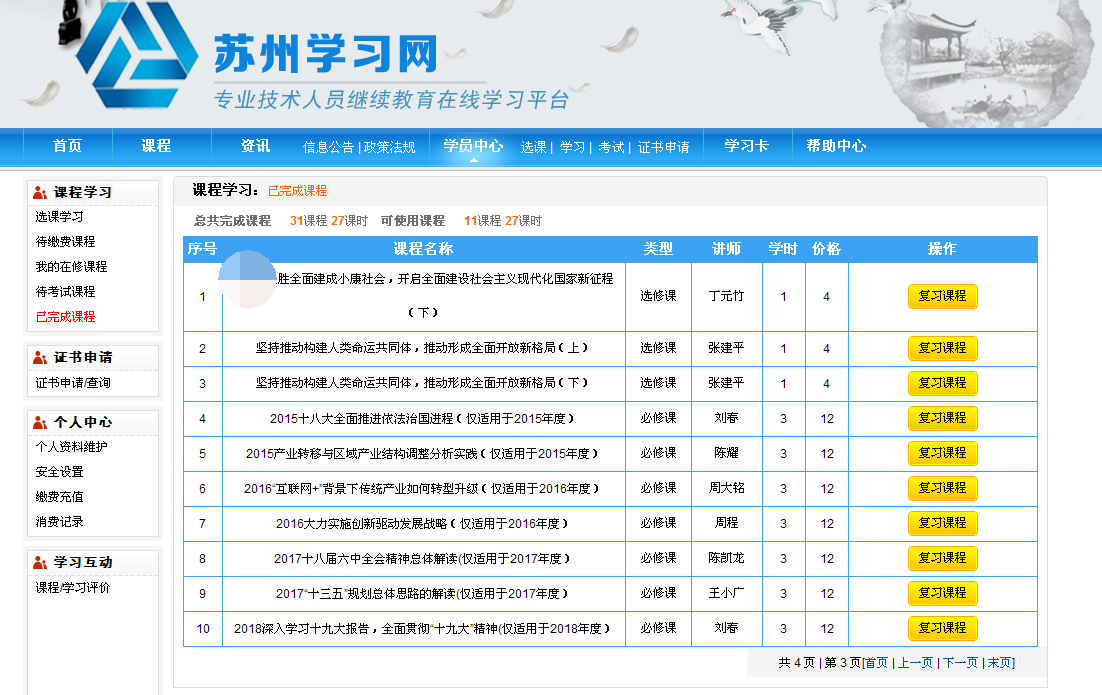The width and height of the screenshot is (1102, 695).
Task: Open the 学习卡 navigation item
Action: click(746, 146)
